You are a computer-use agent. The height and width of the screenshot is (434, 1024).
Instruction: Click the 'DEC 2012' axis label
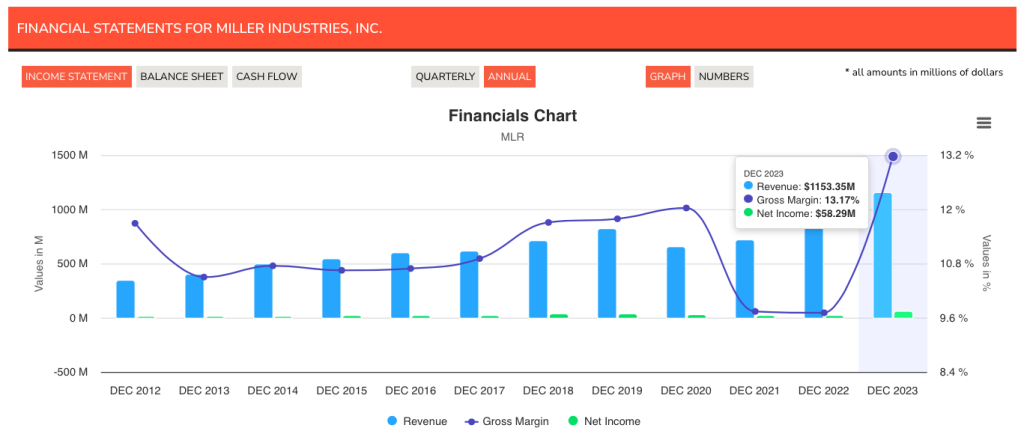[135, 391]
